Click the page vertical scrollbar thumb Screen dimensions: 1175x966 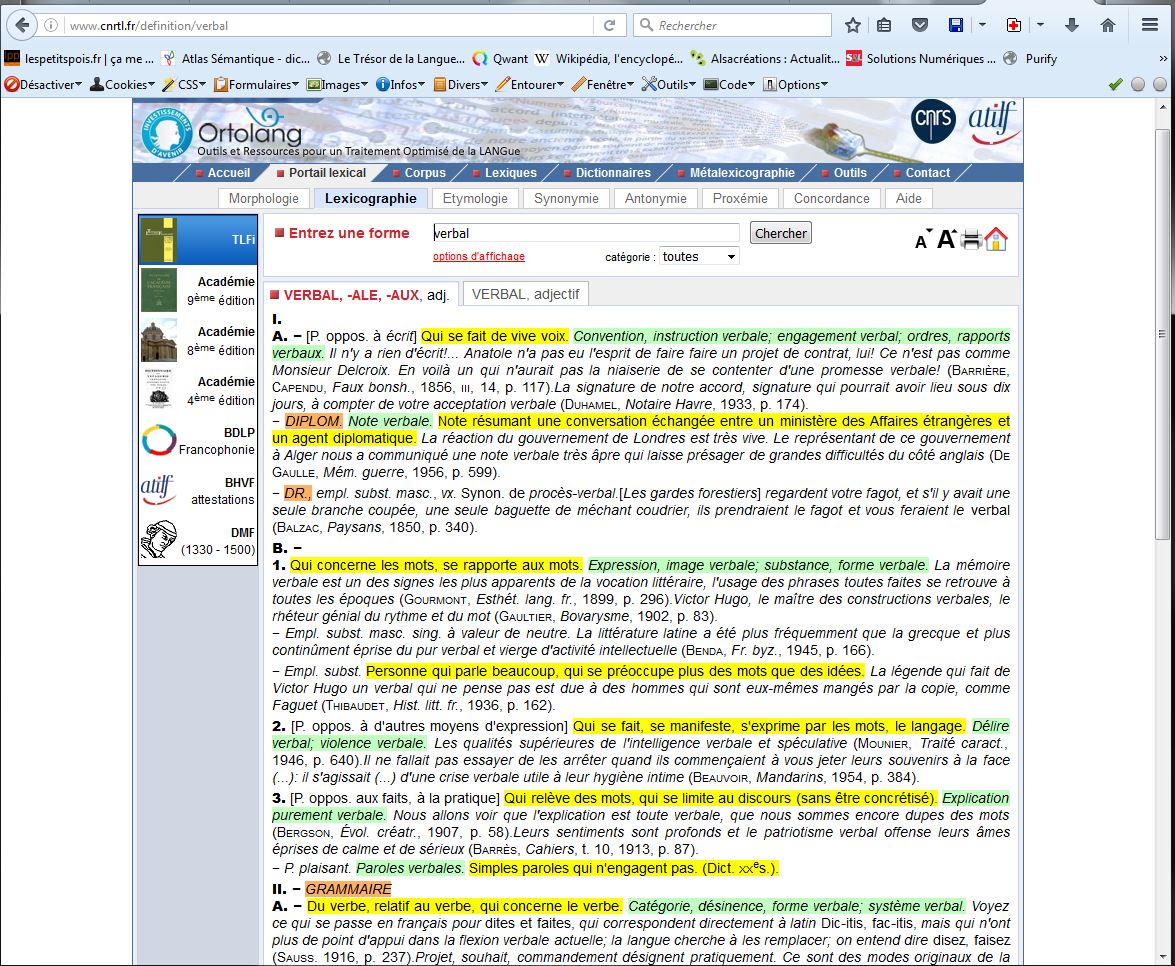click(x=1162, y=333)
